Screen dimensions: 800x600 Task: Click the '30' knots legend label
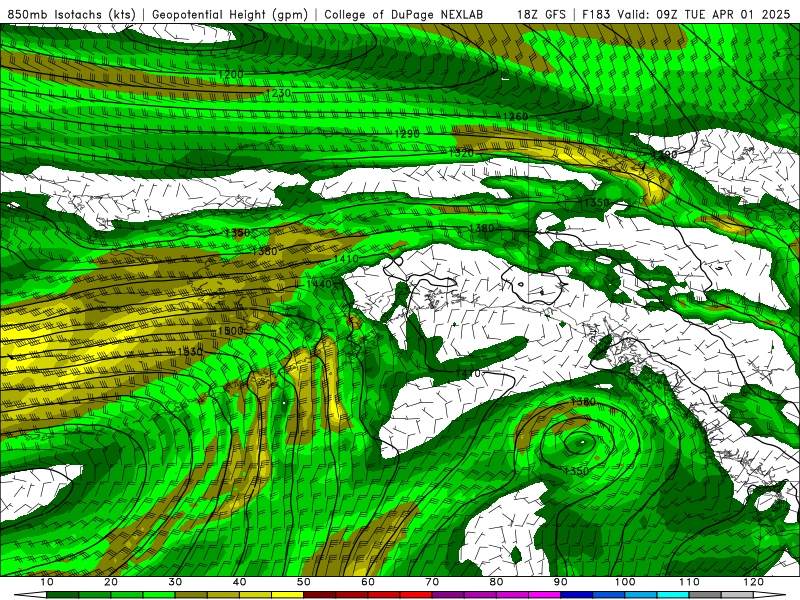point(175,582)
